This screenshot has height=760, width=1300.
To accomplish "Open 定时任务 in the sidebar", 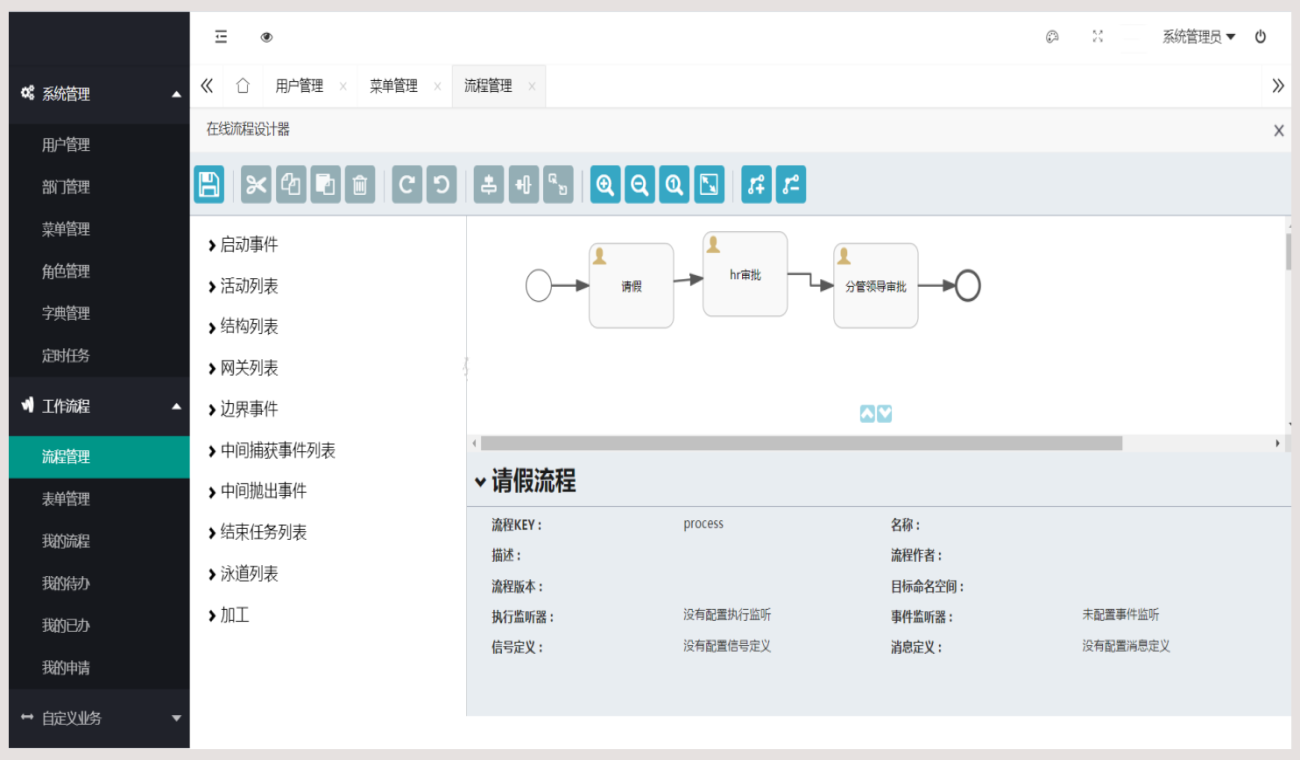I will (100, 355).
